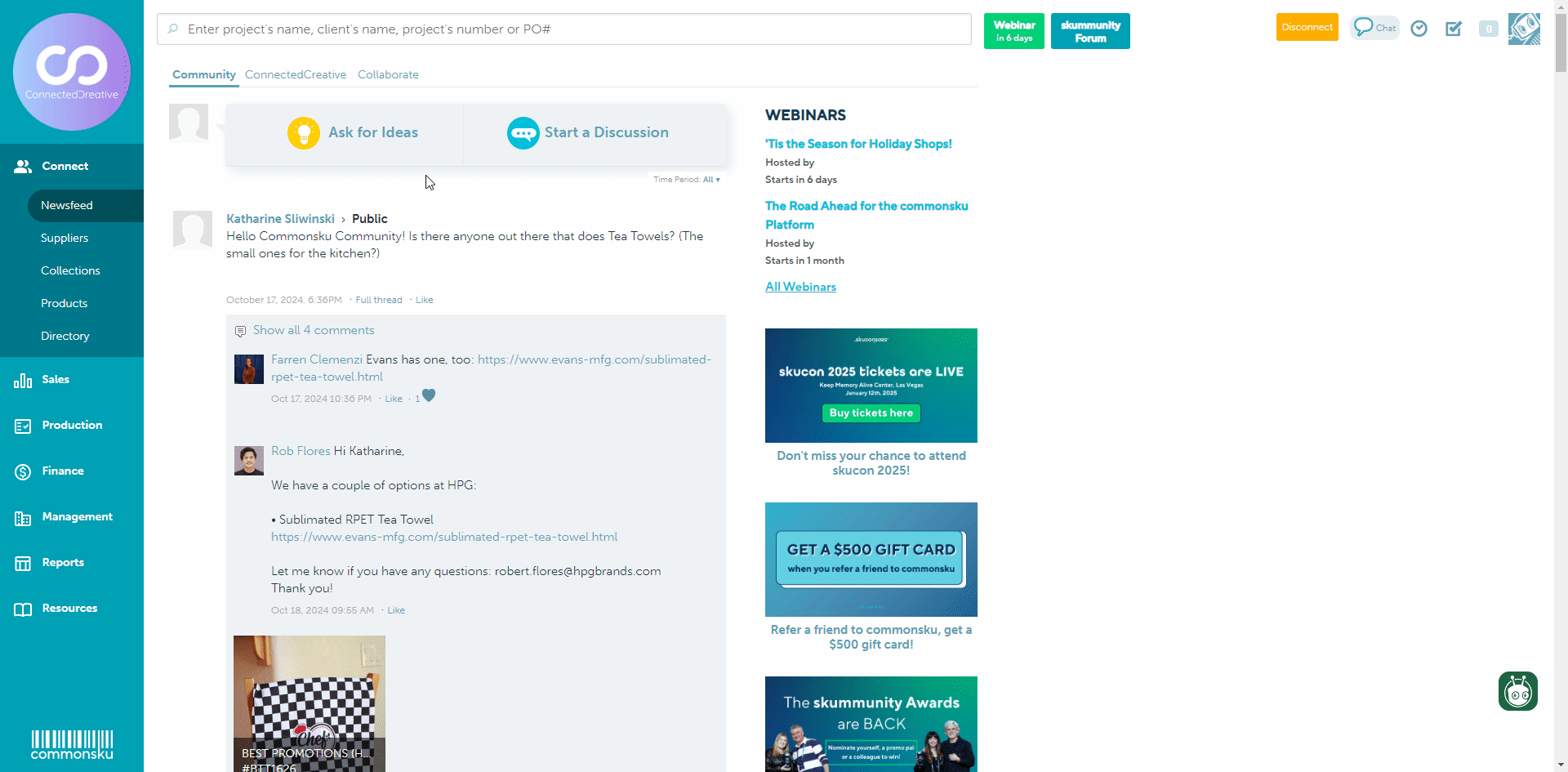Like Katharine Sliwinski's tea towel post
1568x772 pixels.
pyautogui.click(x=425, y=300)
